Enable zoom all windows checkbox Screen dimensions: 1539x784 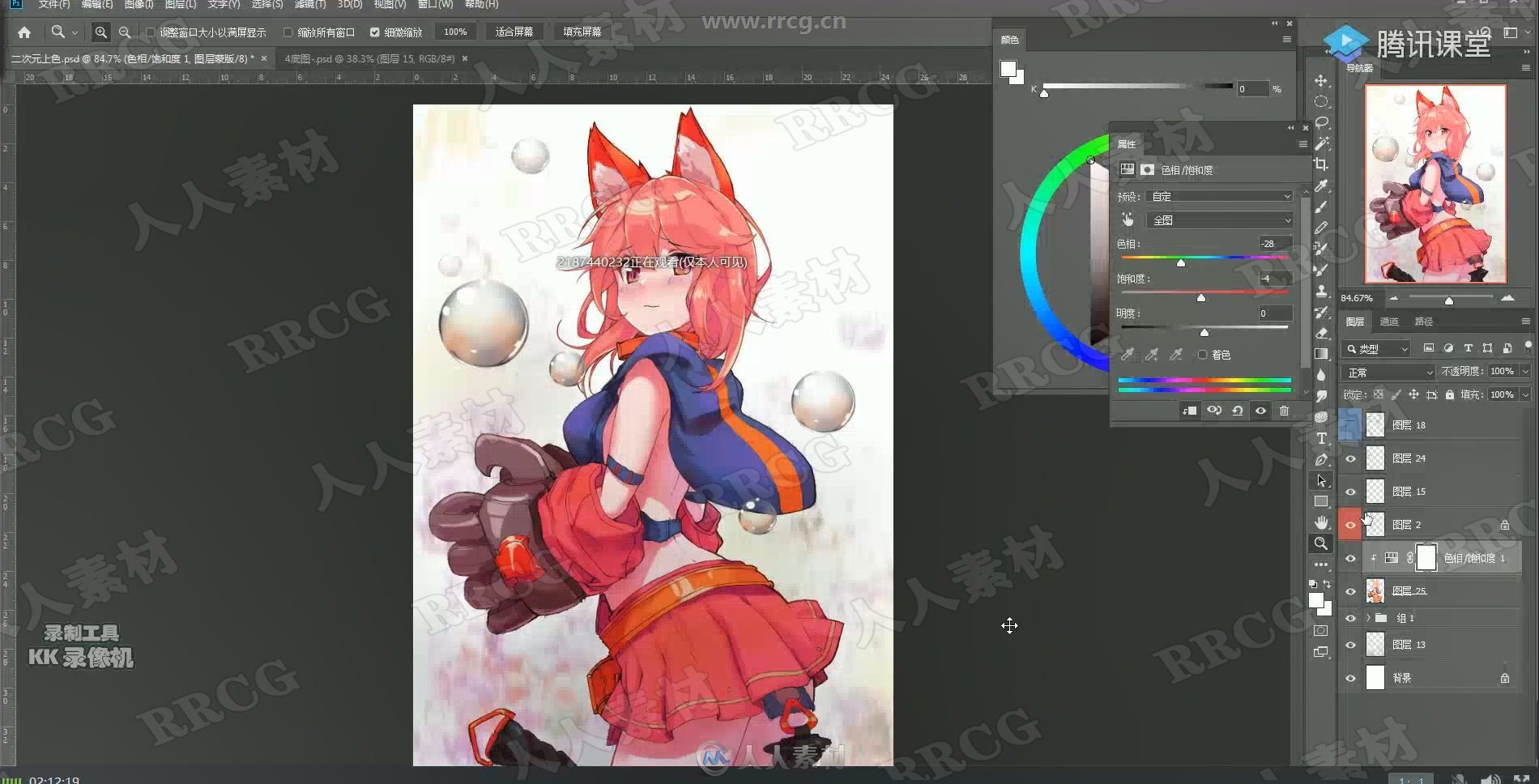[288, 32]
